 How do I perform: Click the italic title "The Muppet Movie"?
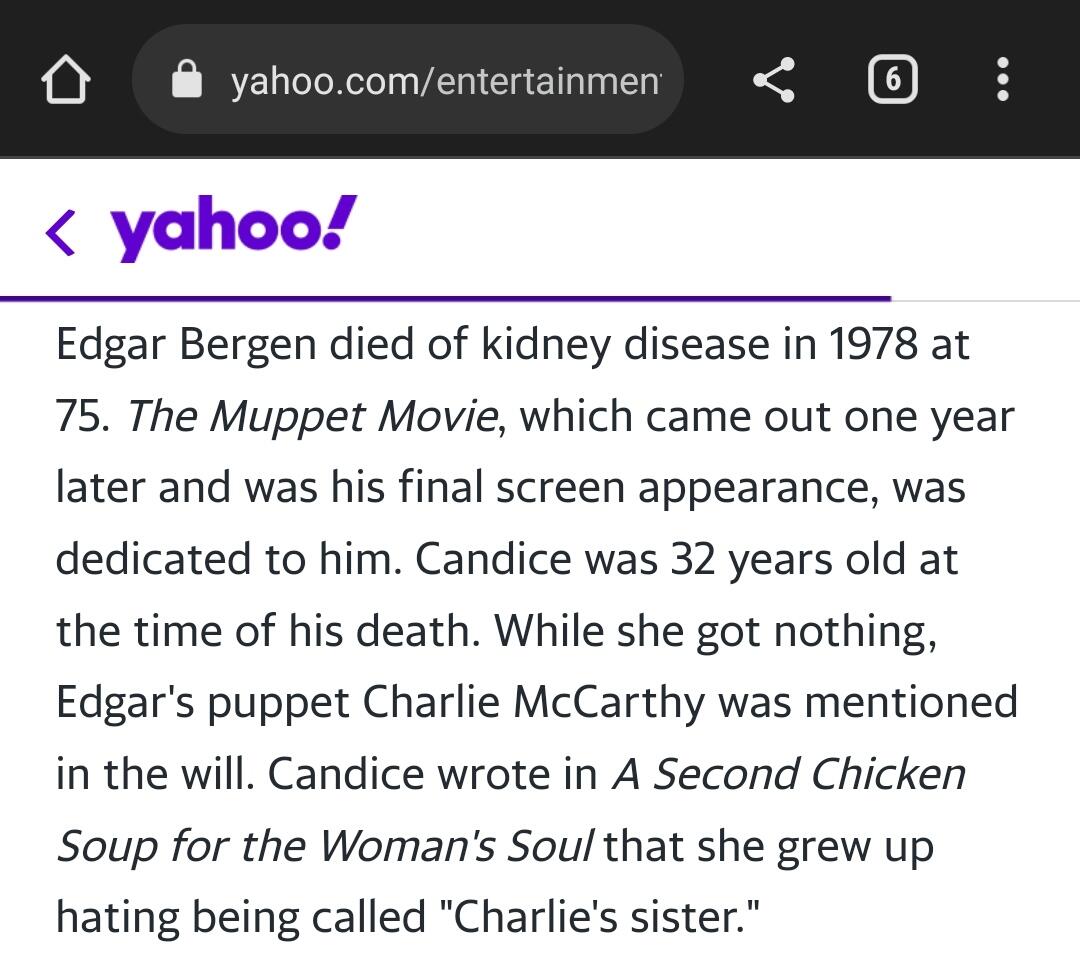(x=312, y=416)
